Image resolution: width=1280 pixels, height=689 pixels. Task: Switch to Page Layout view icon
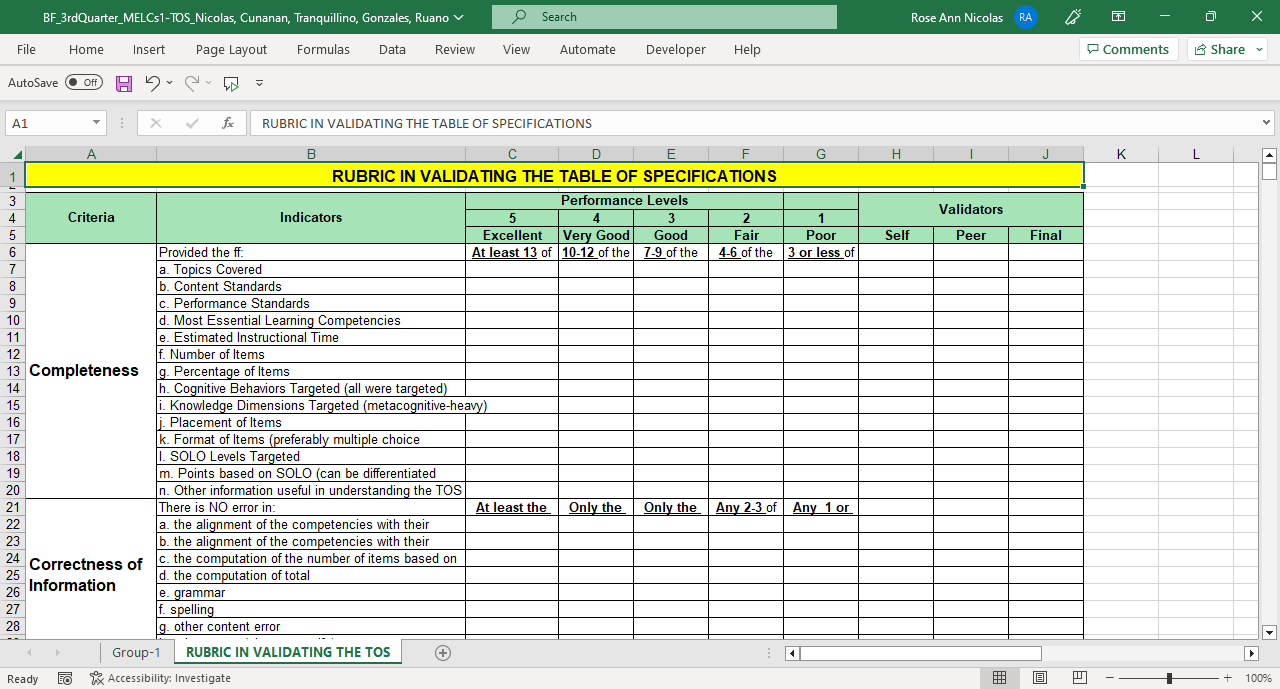tap(1040, 678)
